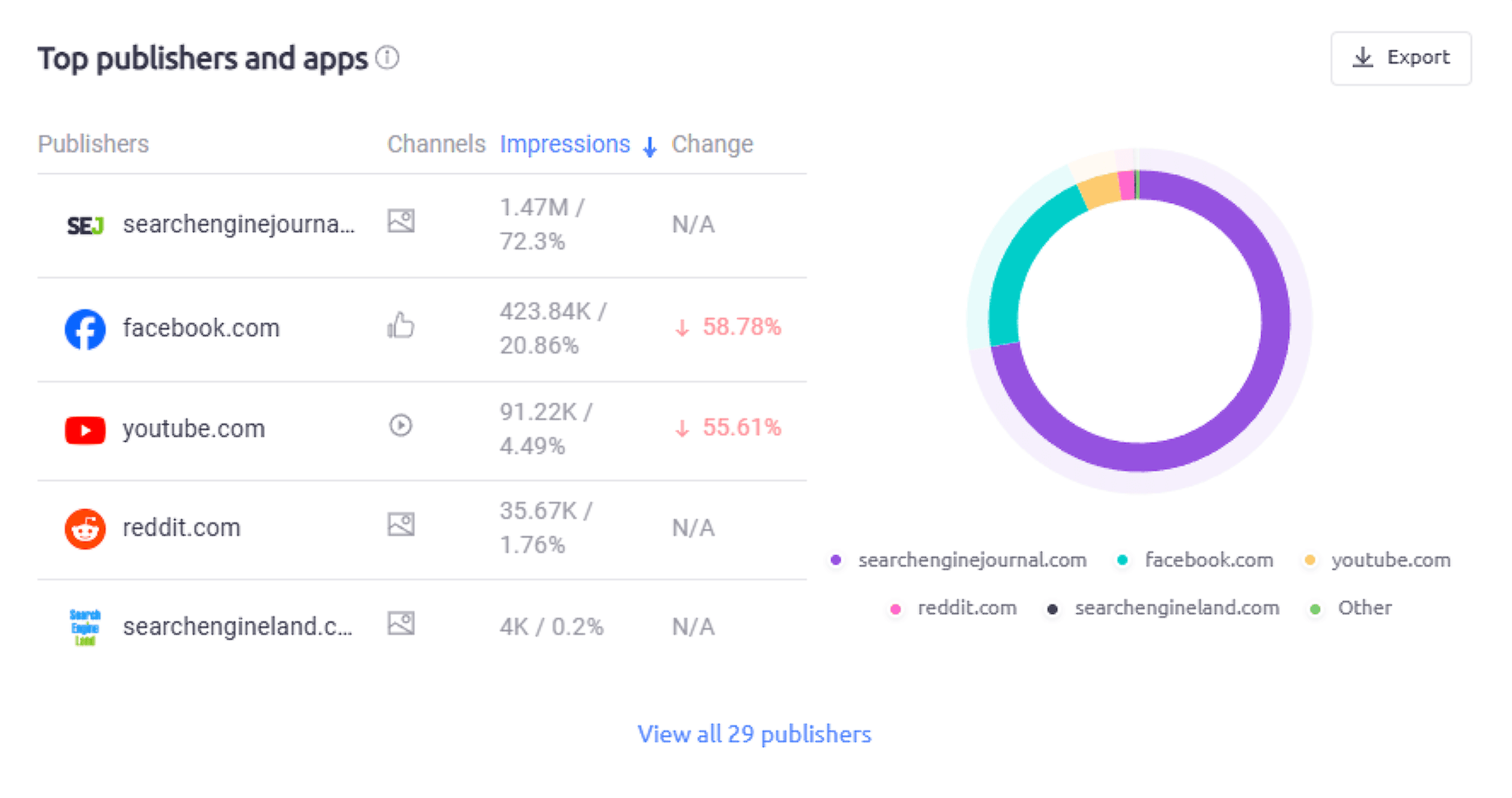Click the 58.78% decrease value for facebook.com
The height and width of the screenshot is (798, 1512).
coord(728,327)
